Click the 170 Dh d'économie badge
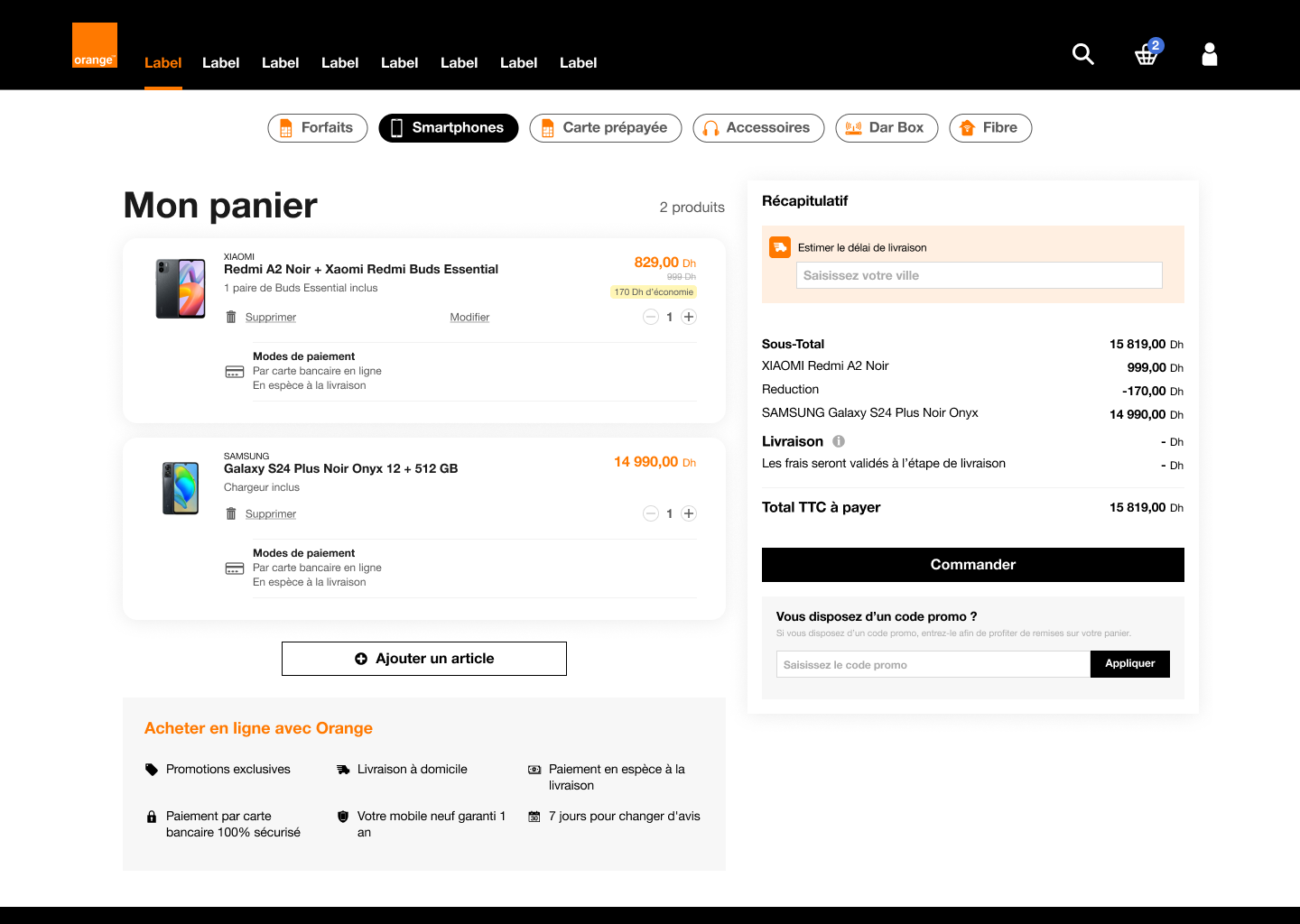Screen dimensions: 1300x924 [x=654, y=292]
